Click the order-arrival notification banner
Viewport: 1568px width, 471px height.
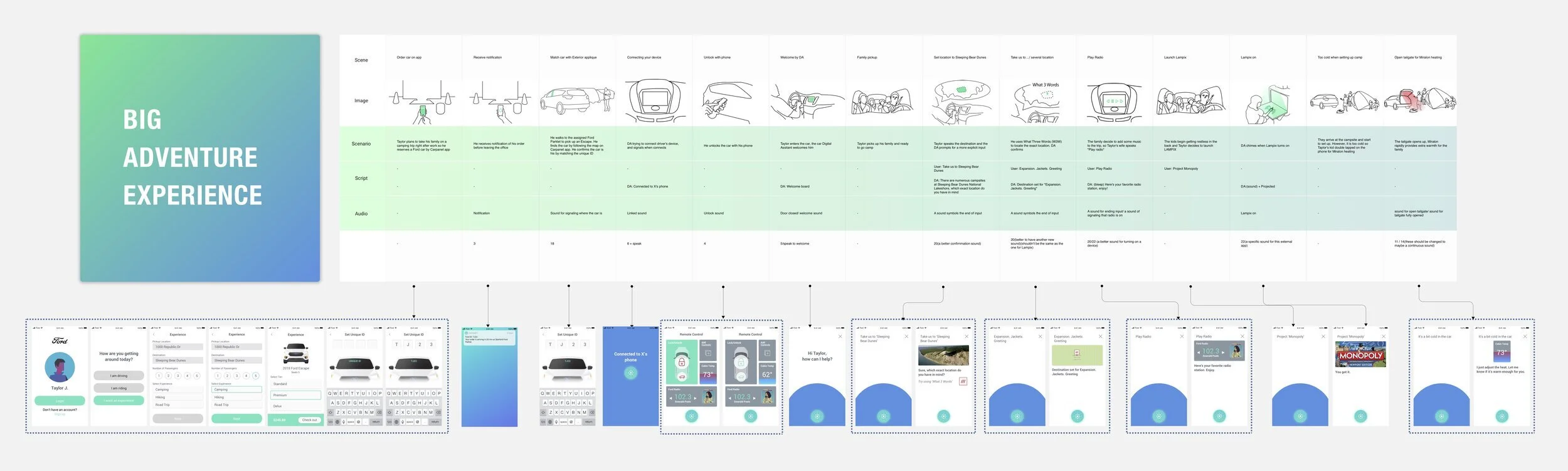tap(489, 337)
